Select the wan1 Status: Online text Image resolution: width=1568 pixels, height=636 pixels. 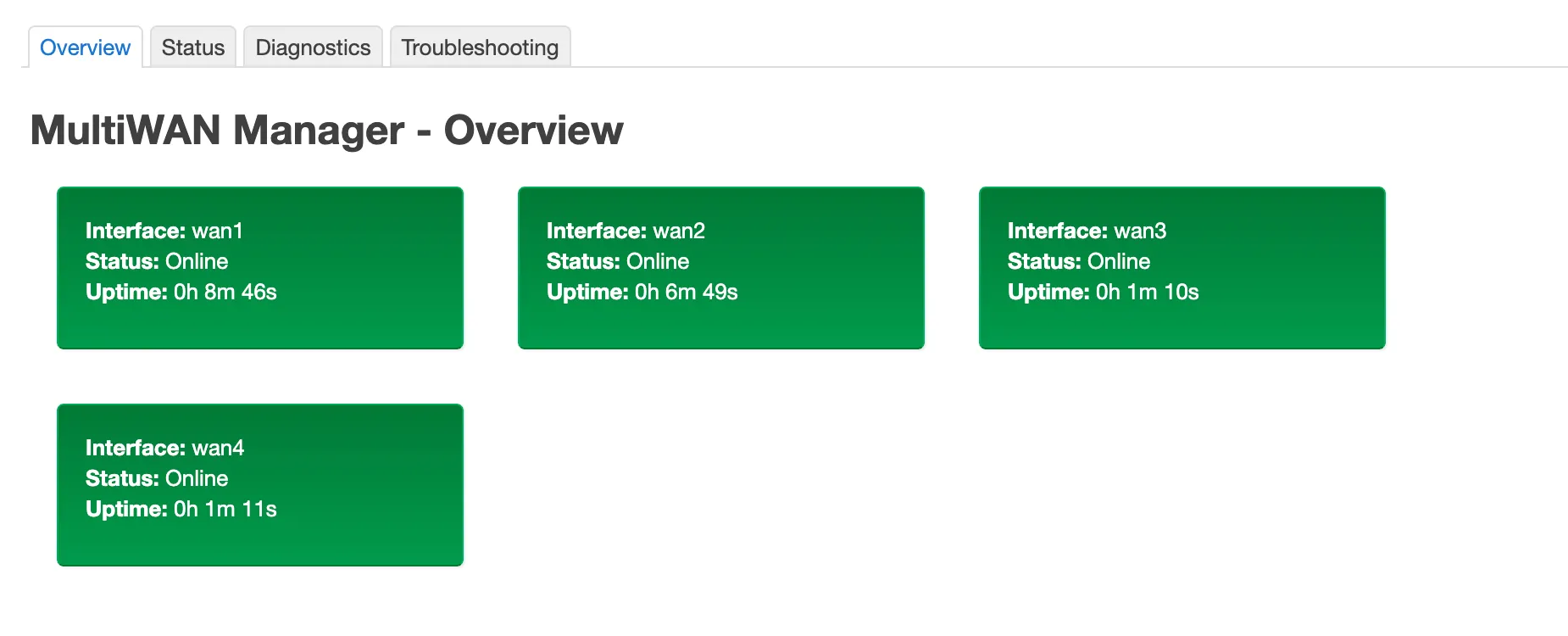point(157,261)
